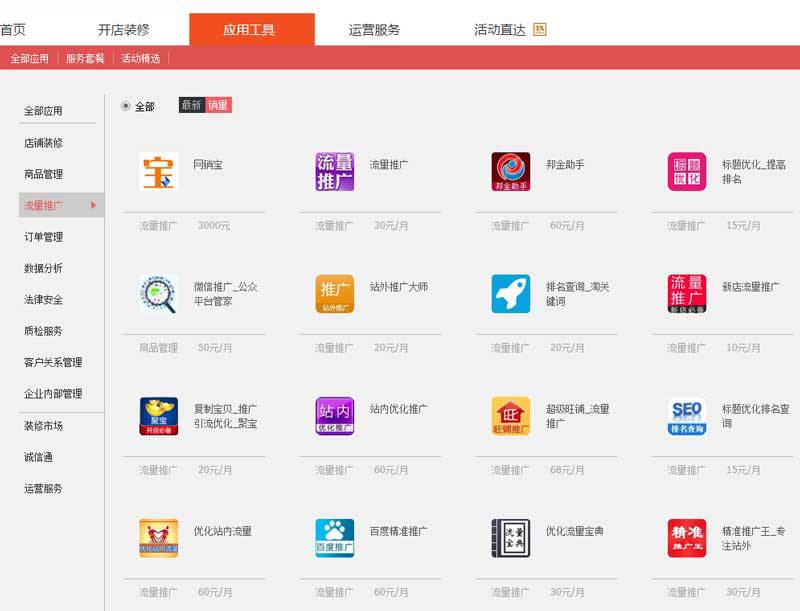Sort apps by 最新

(x=193, y=104)
